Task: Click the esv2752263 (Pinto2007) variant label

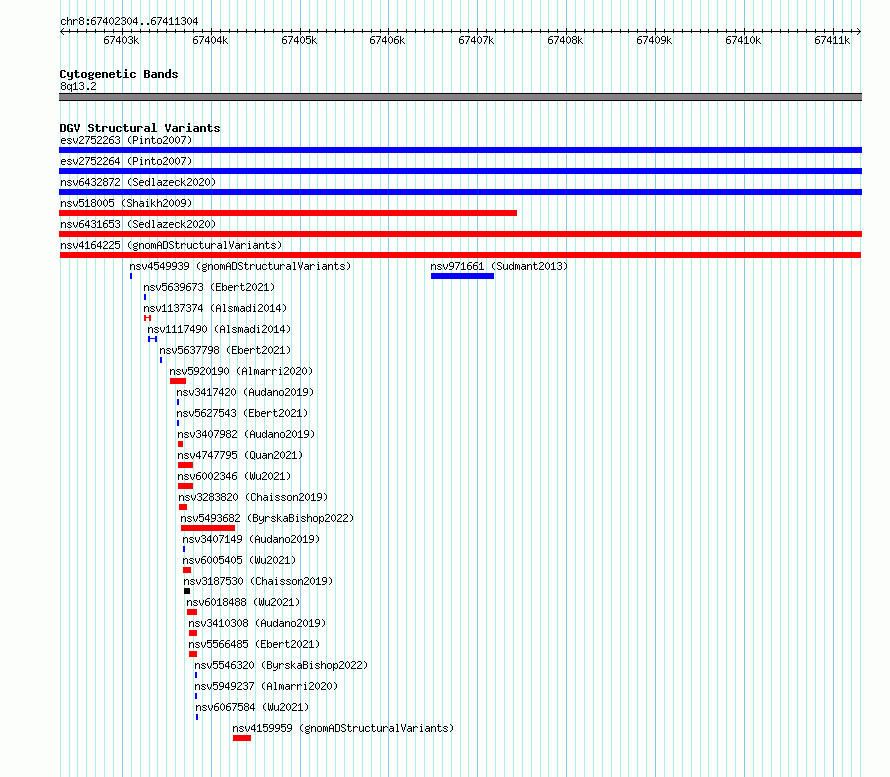Action: point(126,140)
